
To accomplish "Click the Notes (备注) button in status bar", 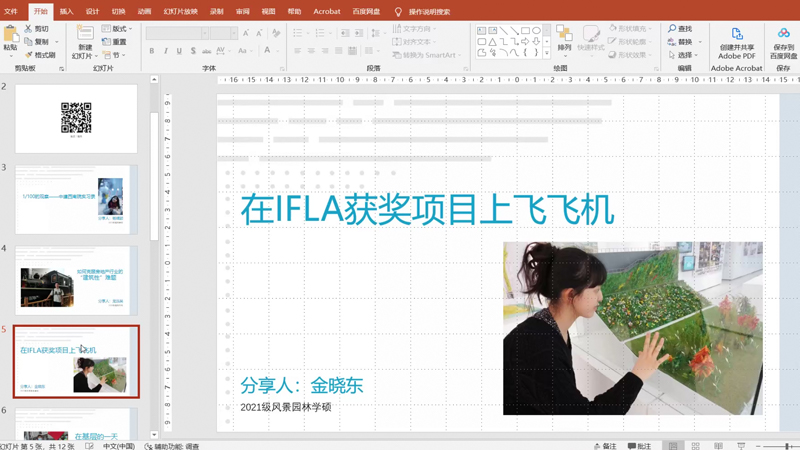I will pyautogui.click(x=605, y=446).
